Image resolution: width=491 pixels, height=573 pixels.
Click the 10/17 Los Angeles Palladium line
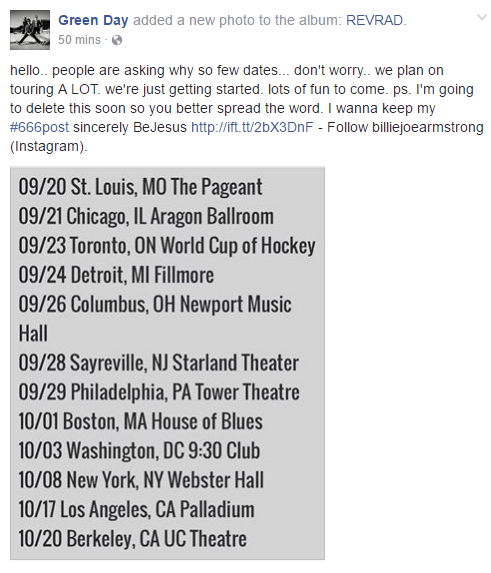137,509
